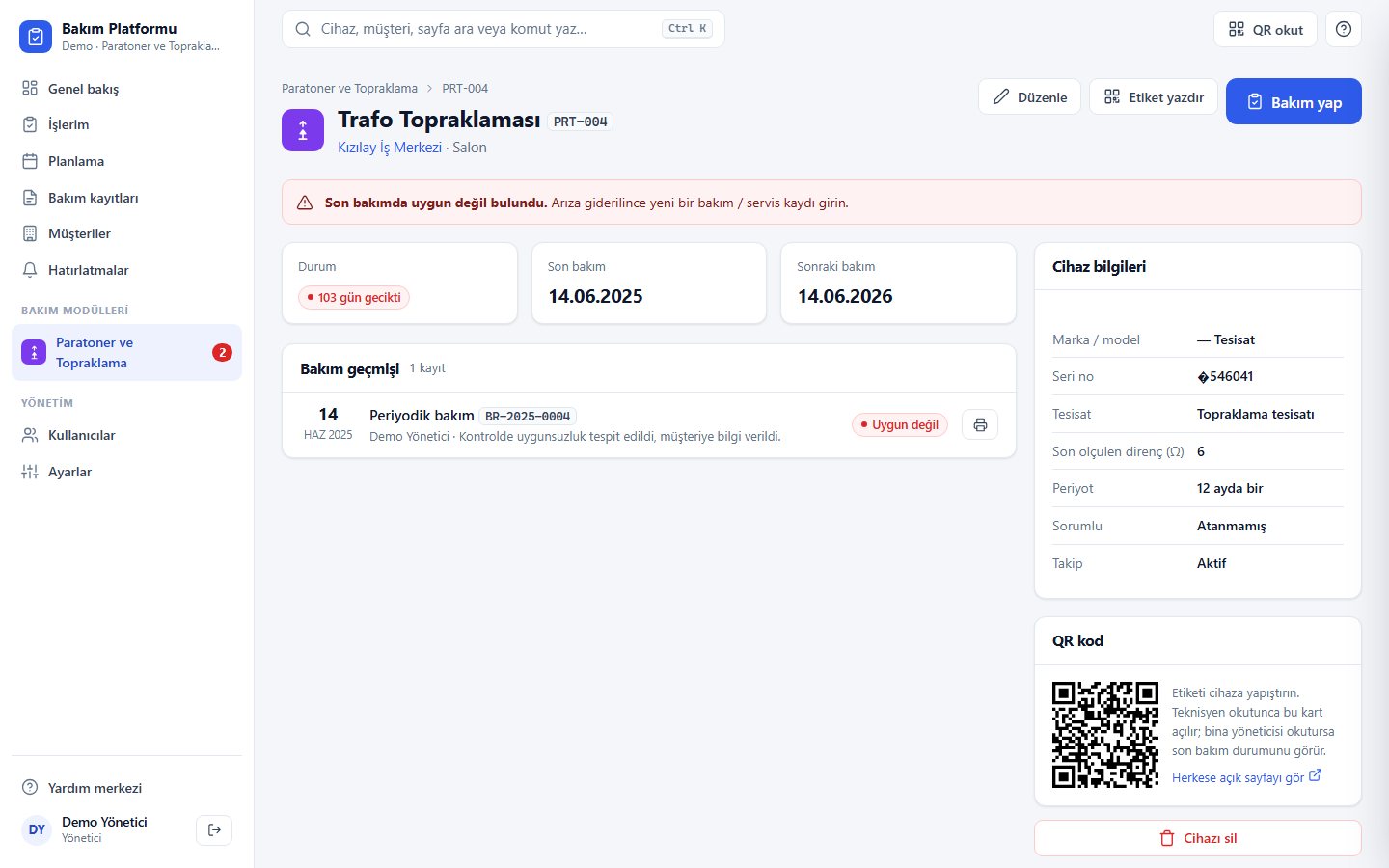Image resolution: width=1389 pixels, height=868 pixels.
Task: Click the Son bakım date 14.06.2025
Action: [595, 296]
